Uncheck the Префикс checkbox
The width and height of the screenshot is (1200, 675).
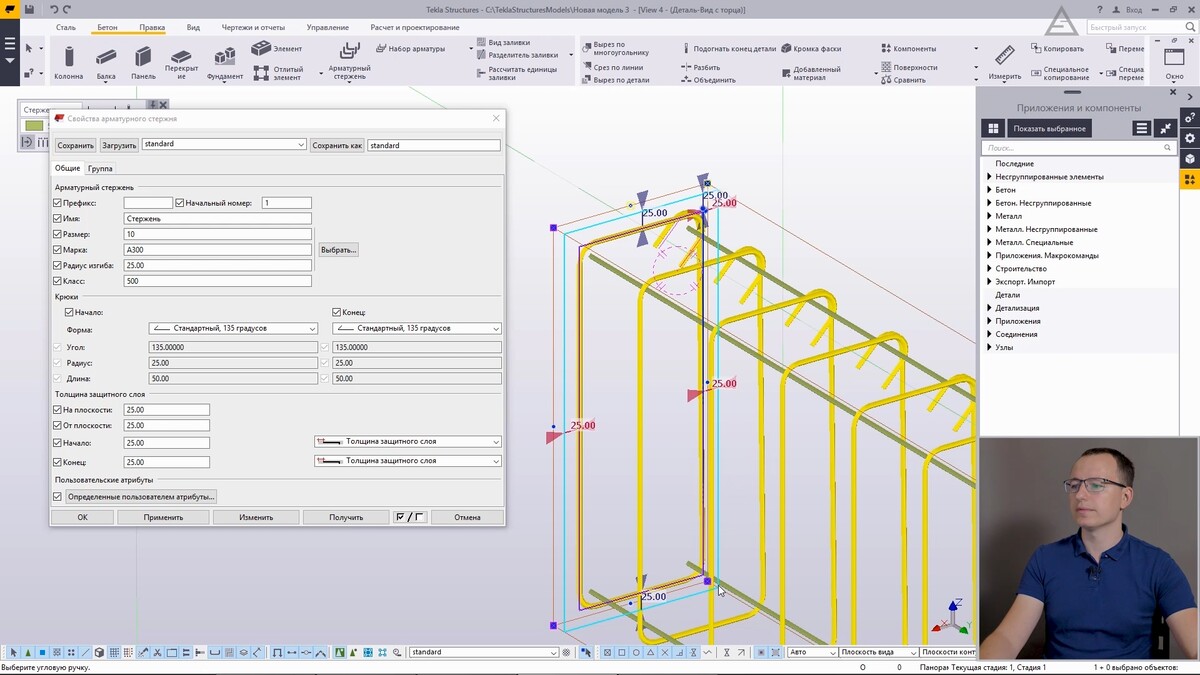pos(57,203)
